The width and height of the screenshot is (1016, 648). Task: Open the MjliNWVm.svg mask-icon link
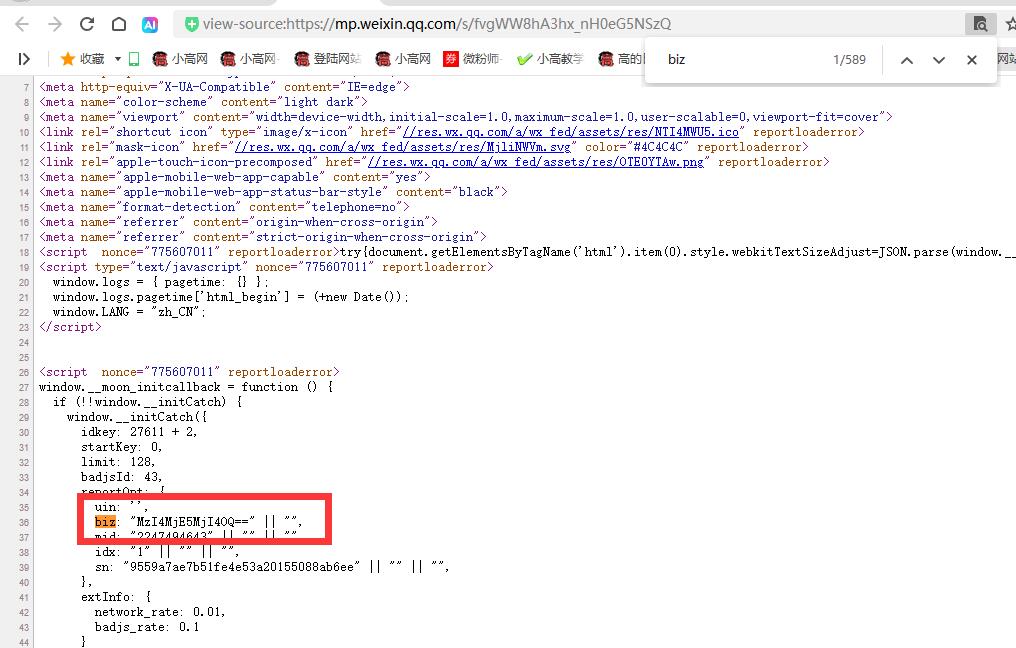point(402,147)
